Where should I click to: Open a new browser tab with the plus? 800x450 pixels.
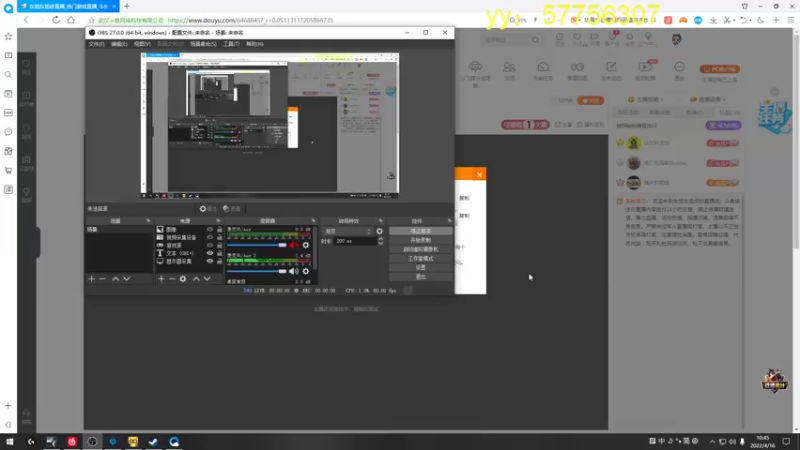[x=127, y=6]
